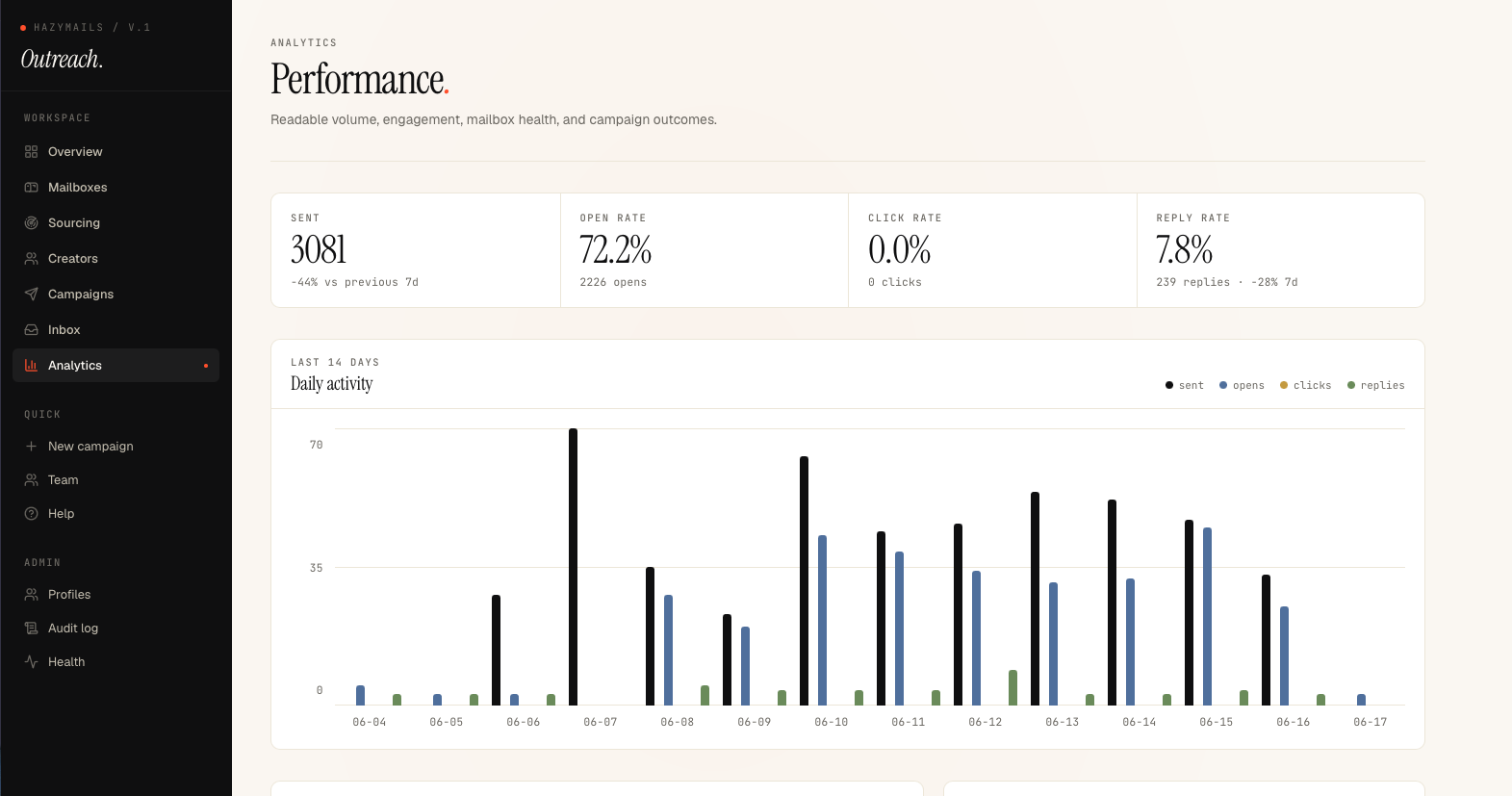Open the Overview page
Image resolution: width=1512 pixels, height=796 pixels.
point(115,152)
